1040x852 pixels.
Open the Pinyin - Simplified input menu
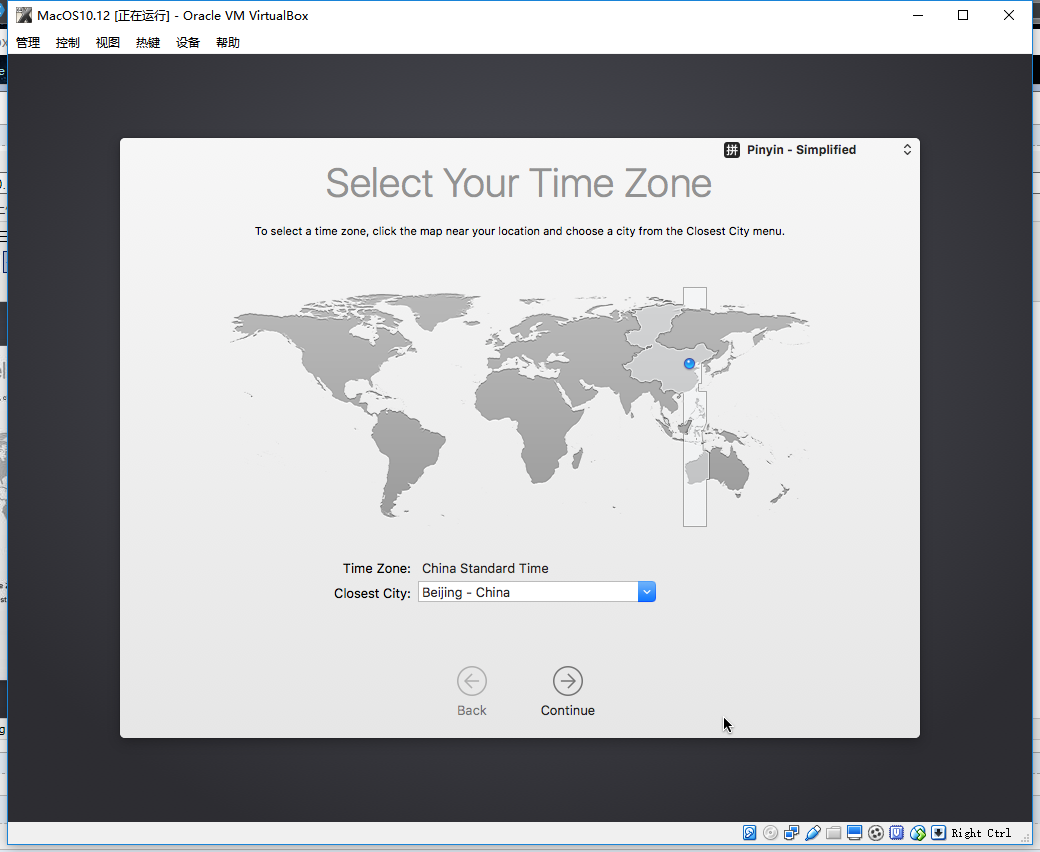[x=818, y=150]
